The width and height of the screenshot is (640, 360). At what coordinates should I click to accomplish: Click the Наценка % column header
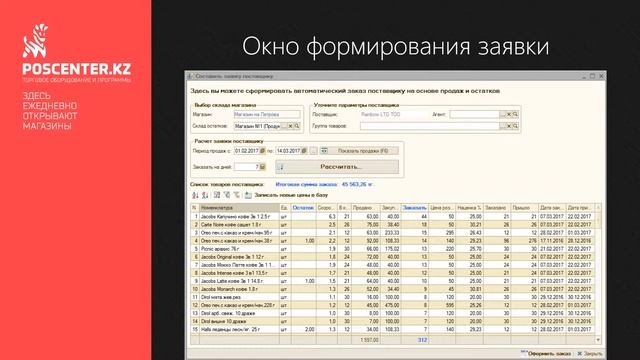click(x=469, y=208)
